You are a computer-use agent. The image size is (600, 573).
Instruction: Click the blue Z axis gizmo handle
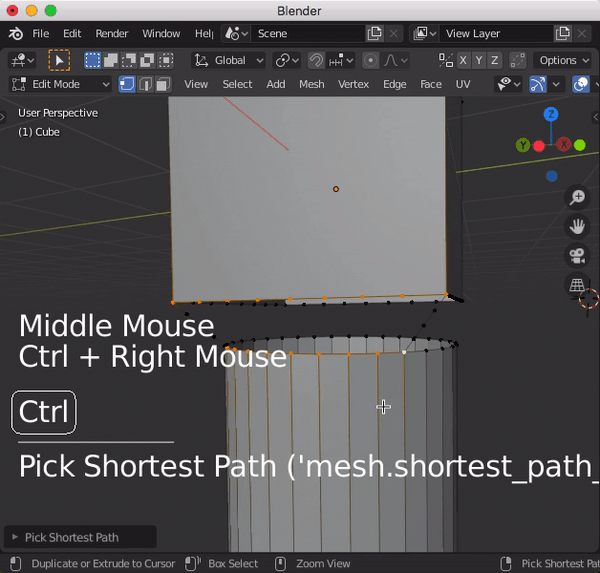551,114
